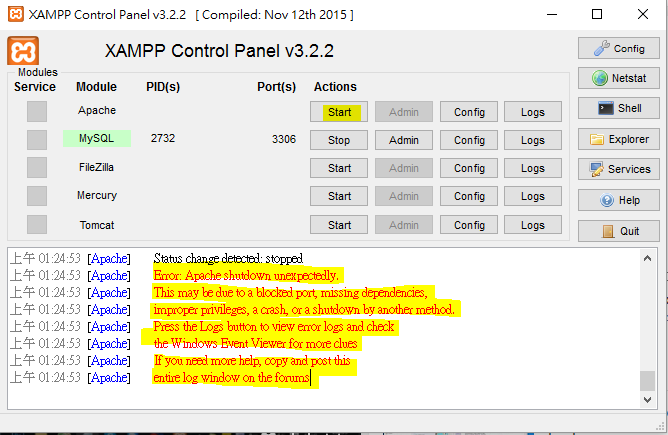Open the MySQL Logs menu
The height and width of the screenshot is (435, 668).
(x=533, y=140)
